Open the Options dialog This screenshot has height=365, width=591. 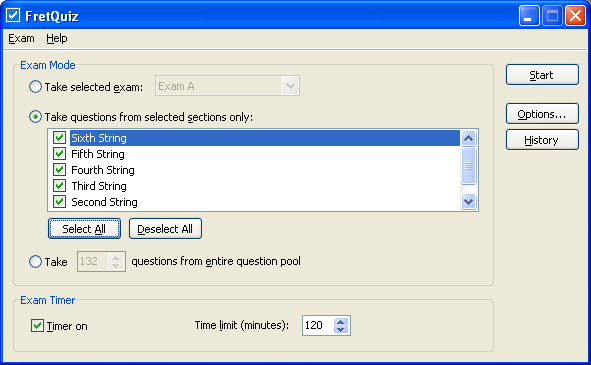point(542,113)
